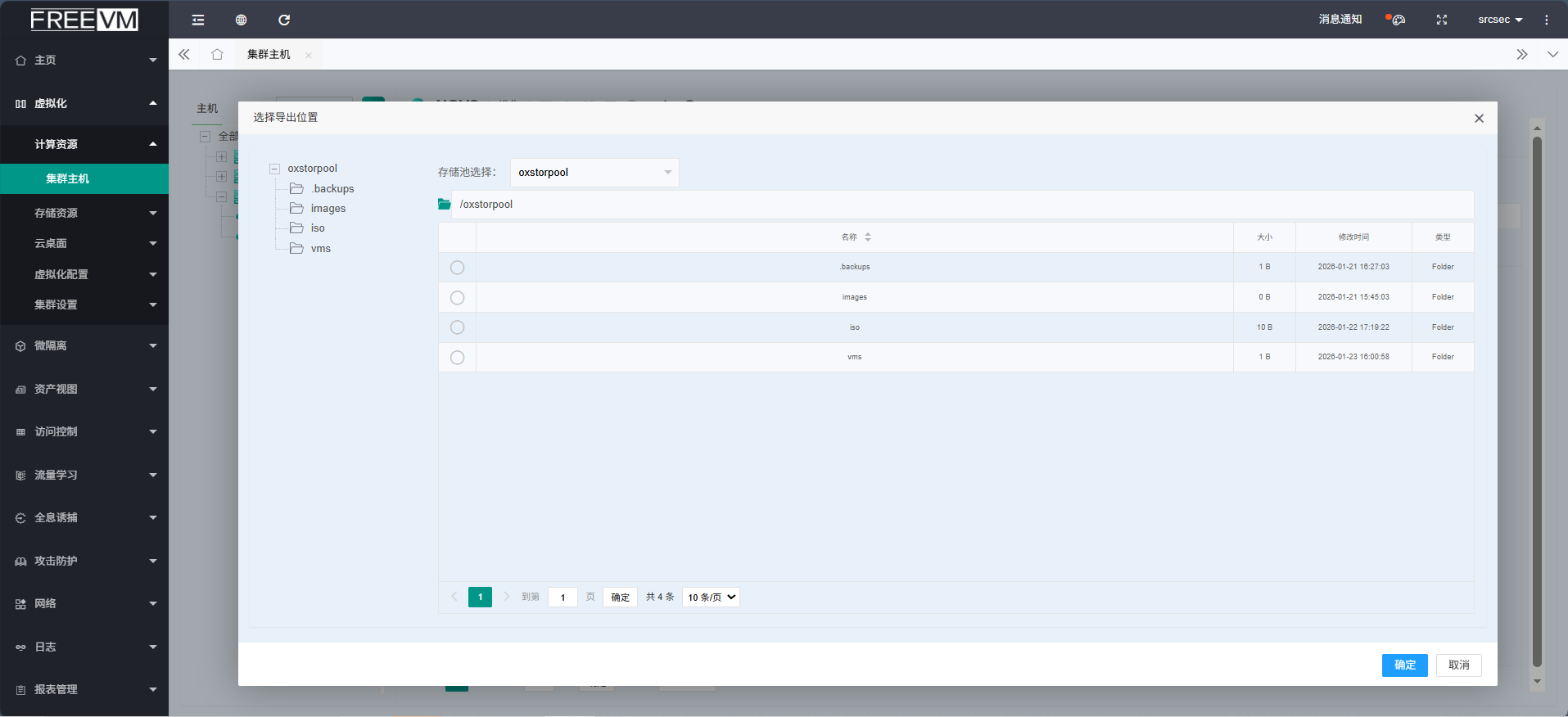Open the 集群主机 tab
The image size is (1568, 717).
click(269, 55)
